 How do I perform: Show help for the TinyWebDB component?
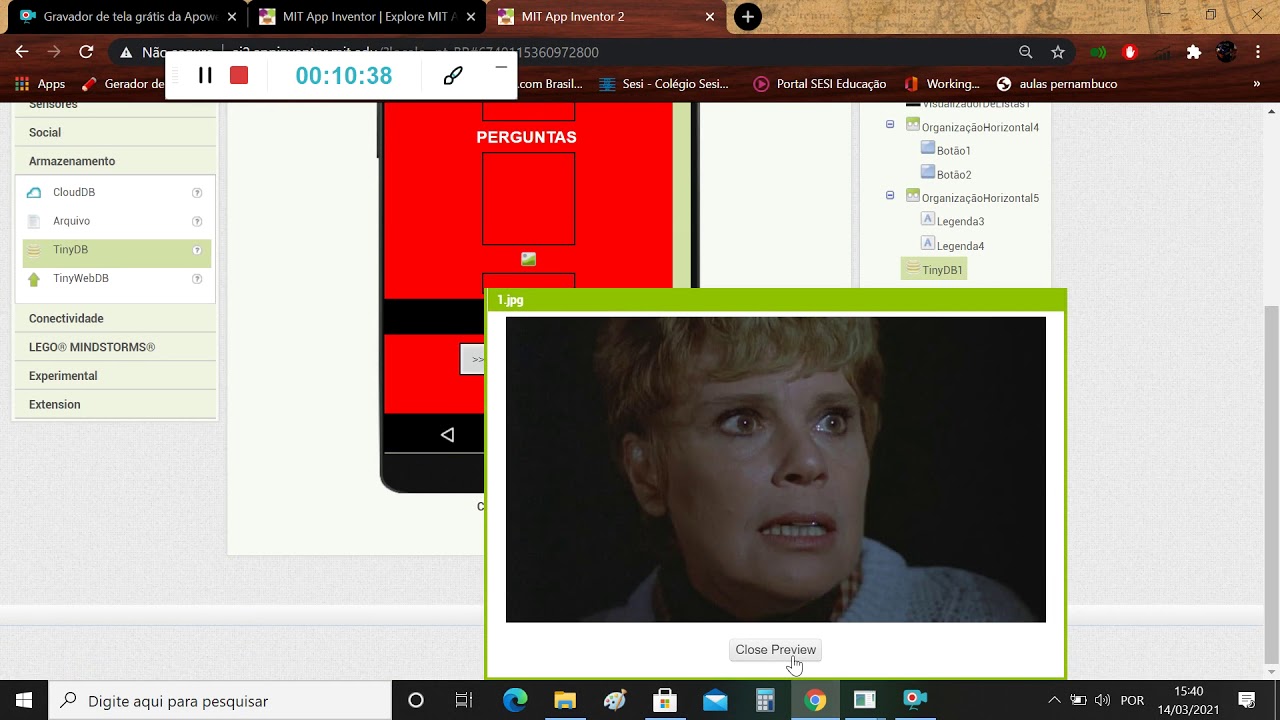[x=197, y=279]
